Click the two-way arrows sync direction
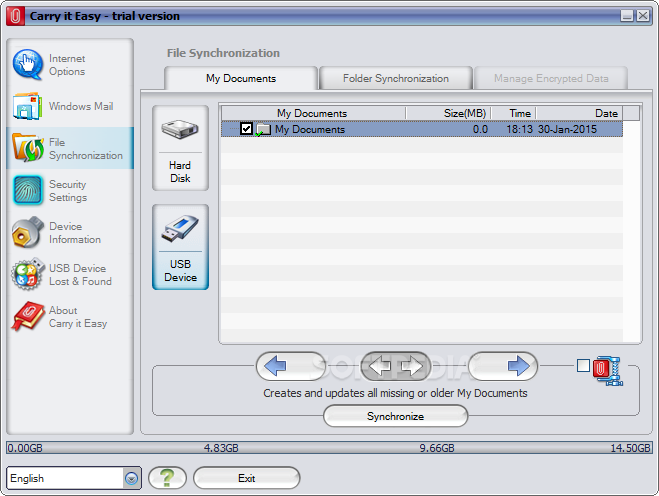This screenshot has width=659, height=496. coord(396,366)
